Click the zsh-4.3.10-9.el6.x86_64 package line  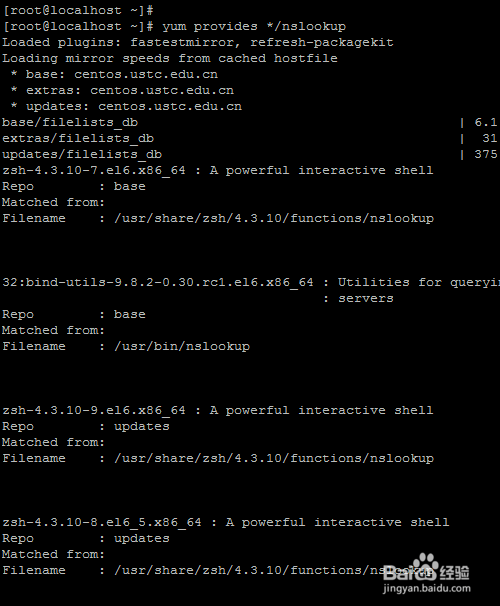[x=218, y=410]
